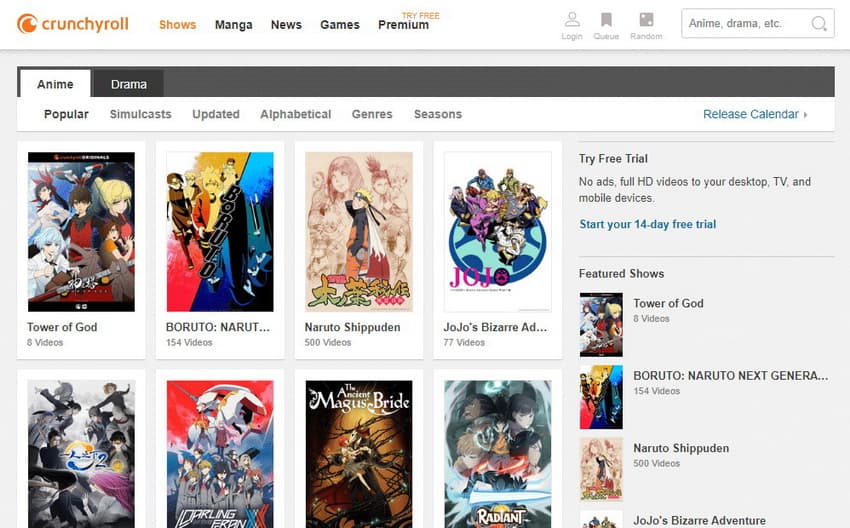This screenshot has width=850, height=528.
Task: Click '77 Videos' under JoJo's grid card
Action: [464, 343]
